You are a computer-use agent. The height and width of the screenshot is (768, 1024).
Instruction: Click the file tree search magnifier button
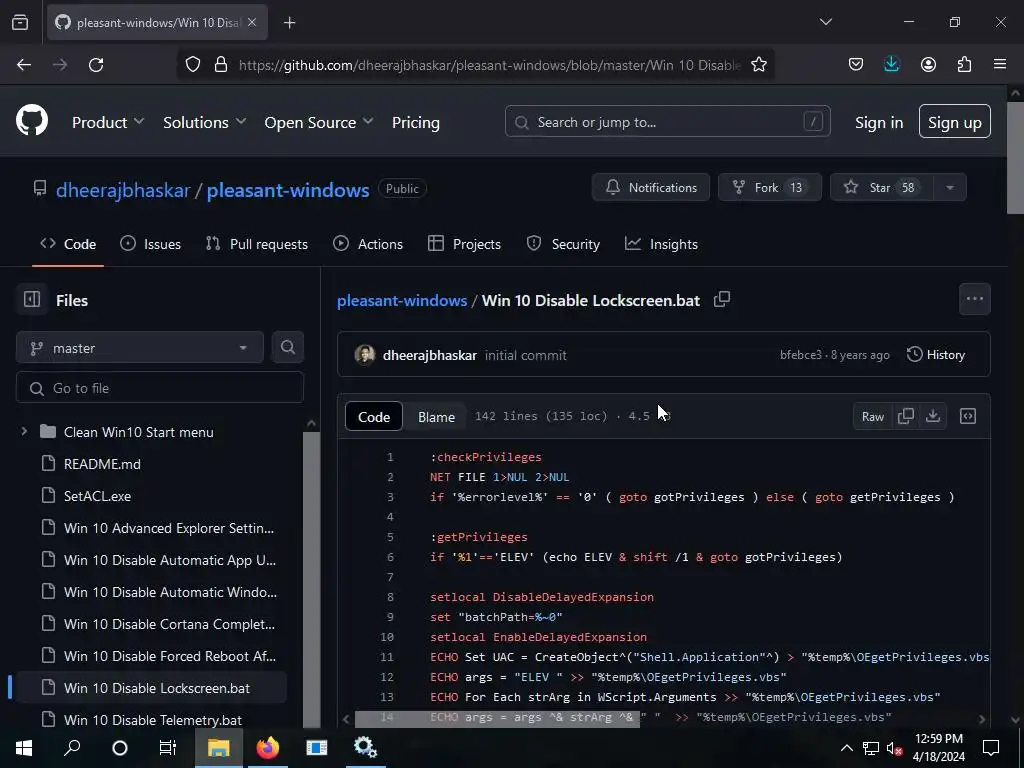click(x=287, y=347)
